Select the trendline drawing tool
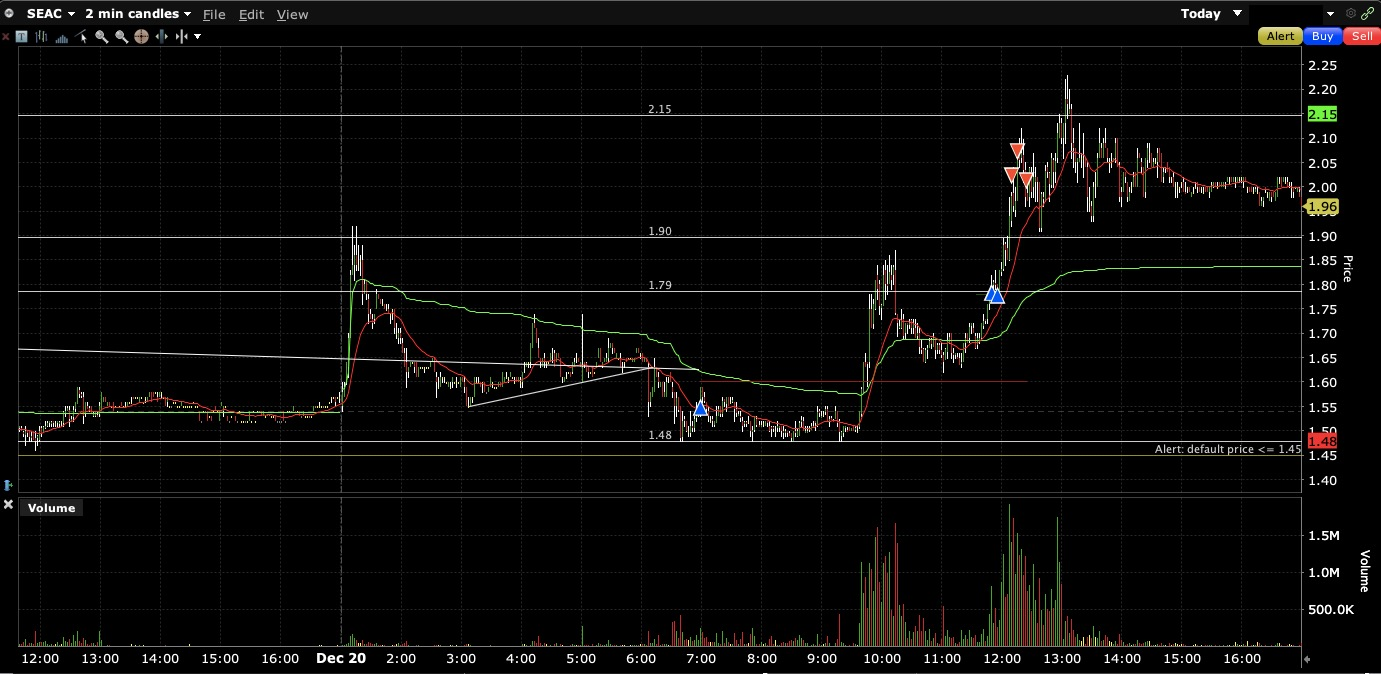The width and height of the screenshot is (1381, 674). click(x=81, y=36)
